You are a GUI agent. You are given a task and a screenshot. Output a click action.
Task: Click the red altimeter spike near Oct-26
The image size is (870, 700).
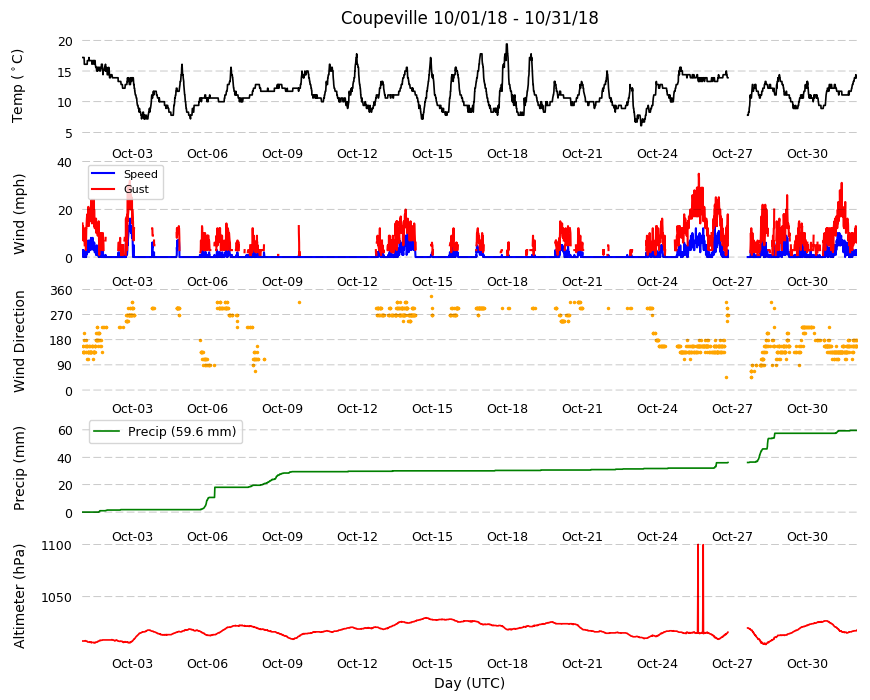700,588
